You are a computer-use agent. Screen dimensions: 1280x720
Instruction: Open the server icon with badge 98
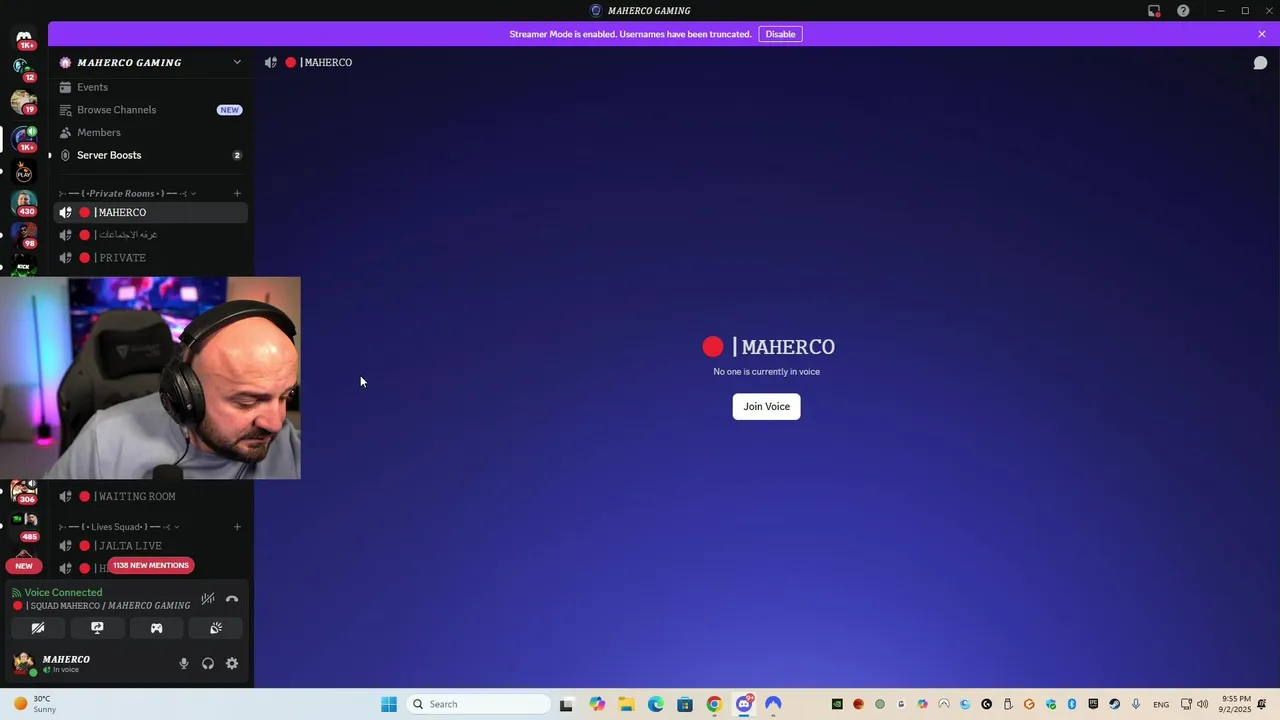24,235
